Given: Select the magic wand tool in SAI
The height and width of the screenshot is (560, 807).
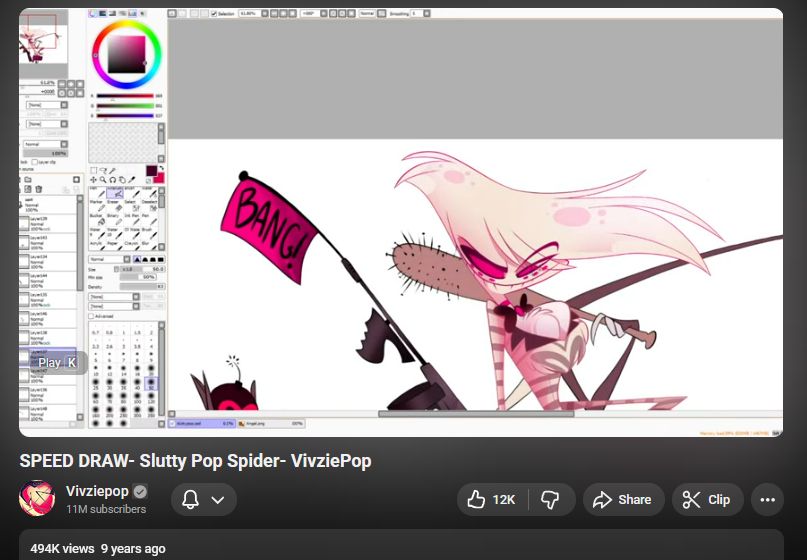Looking at the screenshot, I should 112,170.
